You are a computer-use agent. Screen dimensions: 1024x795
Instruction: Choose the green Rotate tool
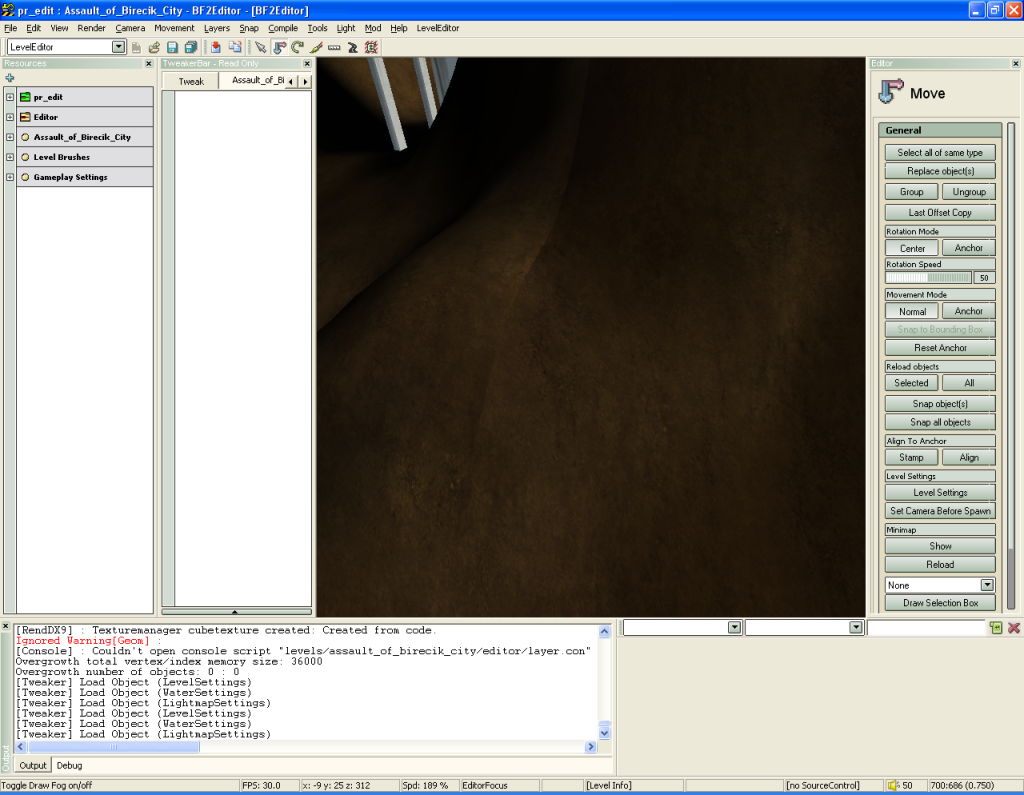pyautogui.click(x=297, y=47)
